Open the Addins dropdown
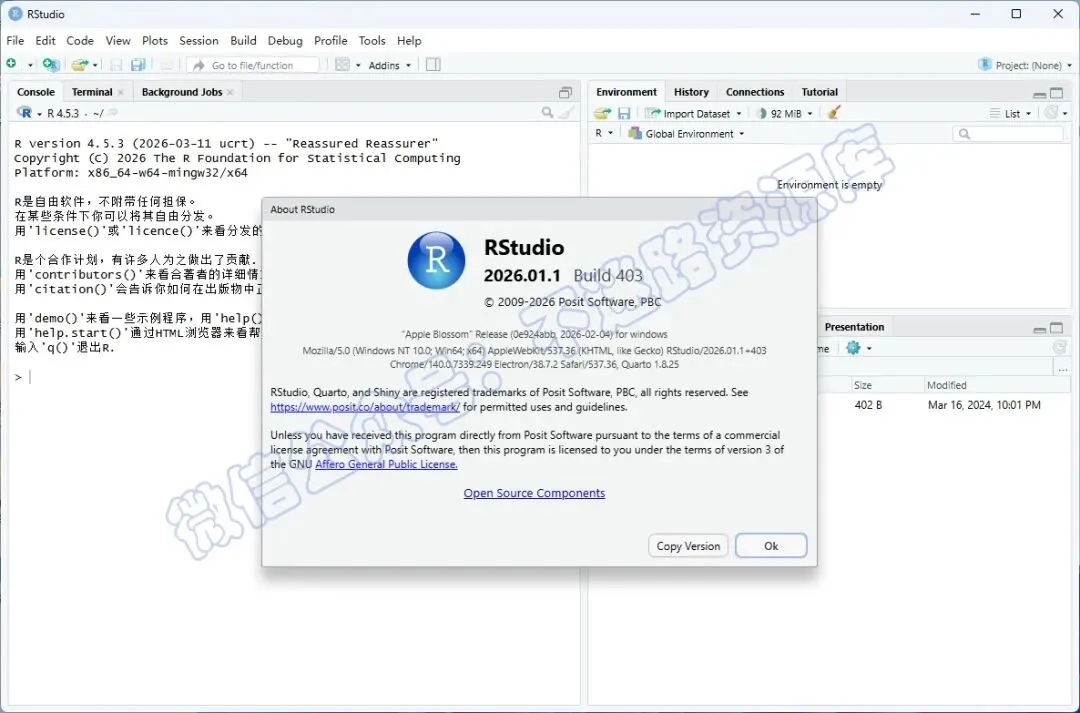The height and width of the screenshot is (713, 1080). (389, 65)
